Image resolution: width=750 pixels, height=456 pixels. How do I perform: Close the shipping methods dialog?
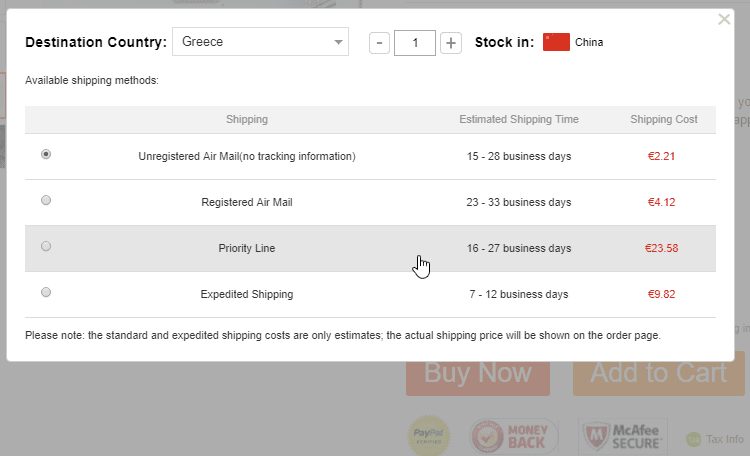(724, 19)
